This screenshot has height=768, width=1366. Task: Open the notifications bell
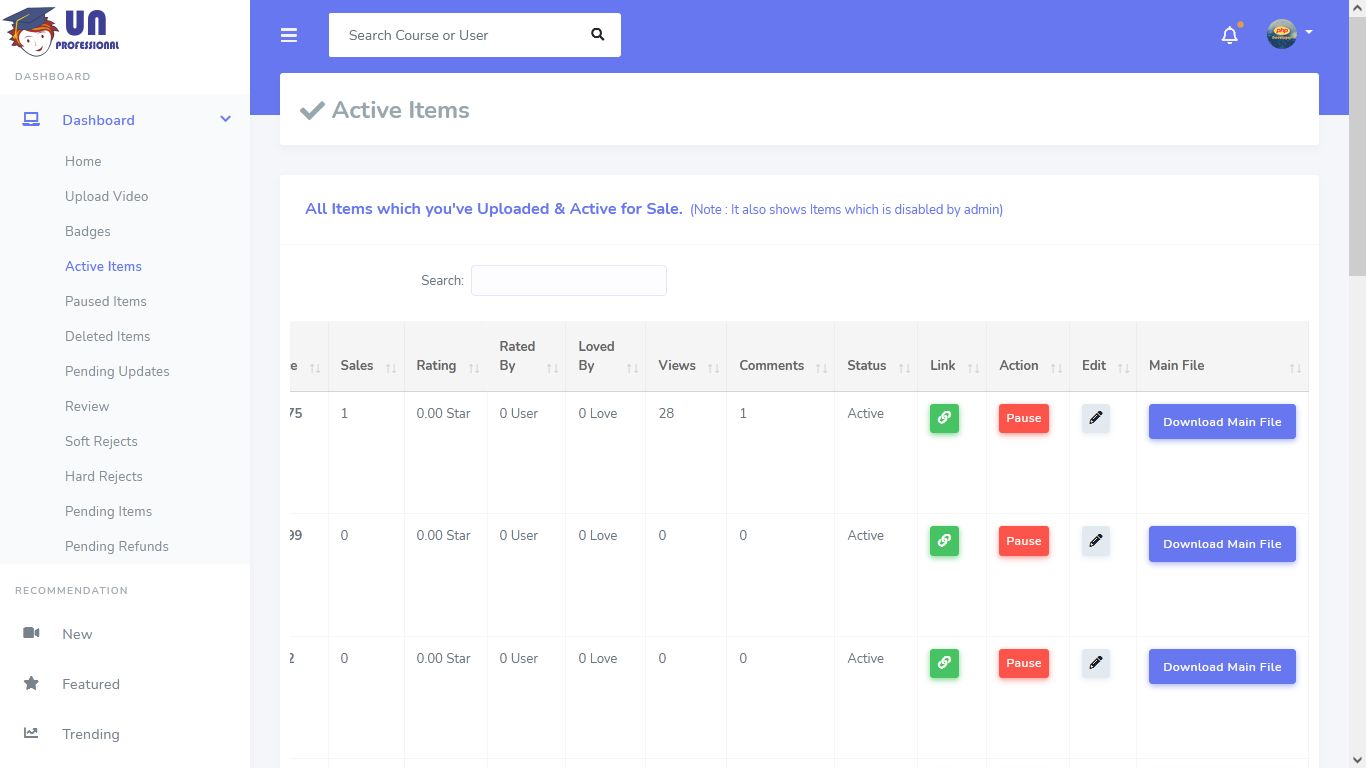[1230, 35]
